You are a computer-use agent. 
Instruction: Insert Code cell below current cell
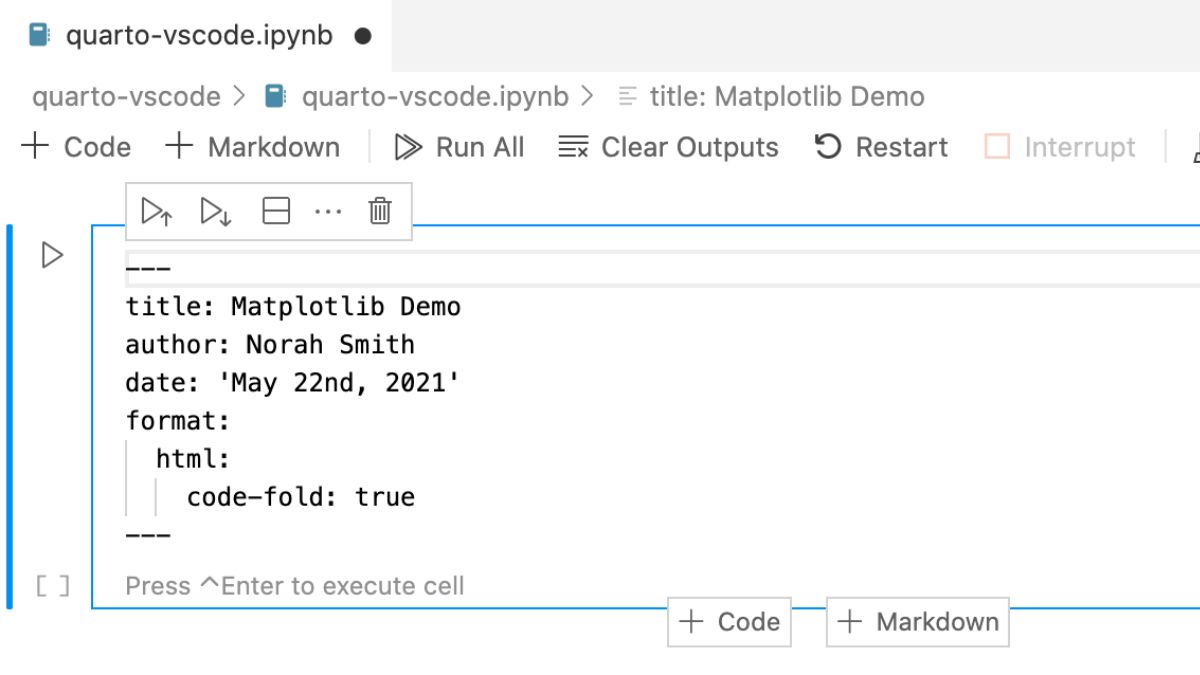pos(729,622)
